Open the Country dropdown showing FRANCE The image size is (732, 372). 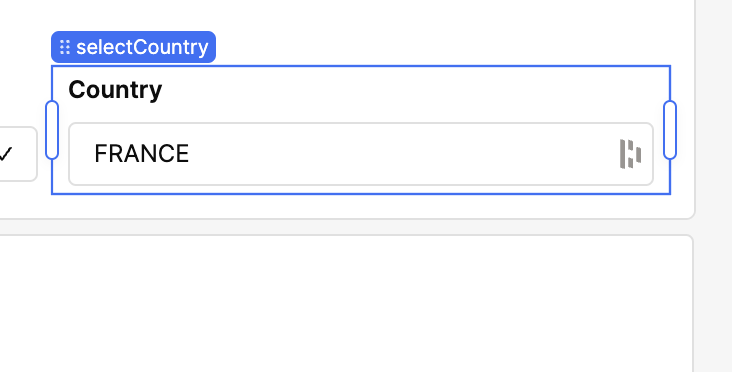pyautogui.click(x=361, y=154)
